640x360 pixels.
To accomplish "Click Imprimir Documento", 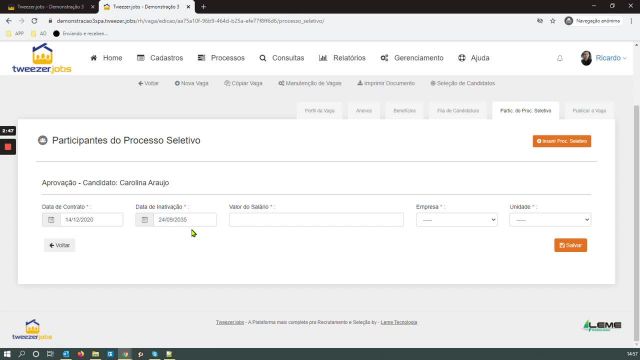I will (x=386, y=83).
